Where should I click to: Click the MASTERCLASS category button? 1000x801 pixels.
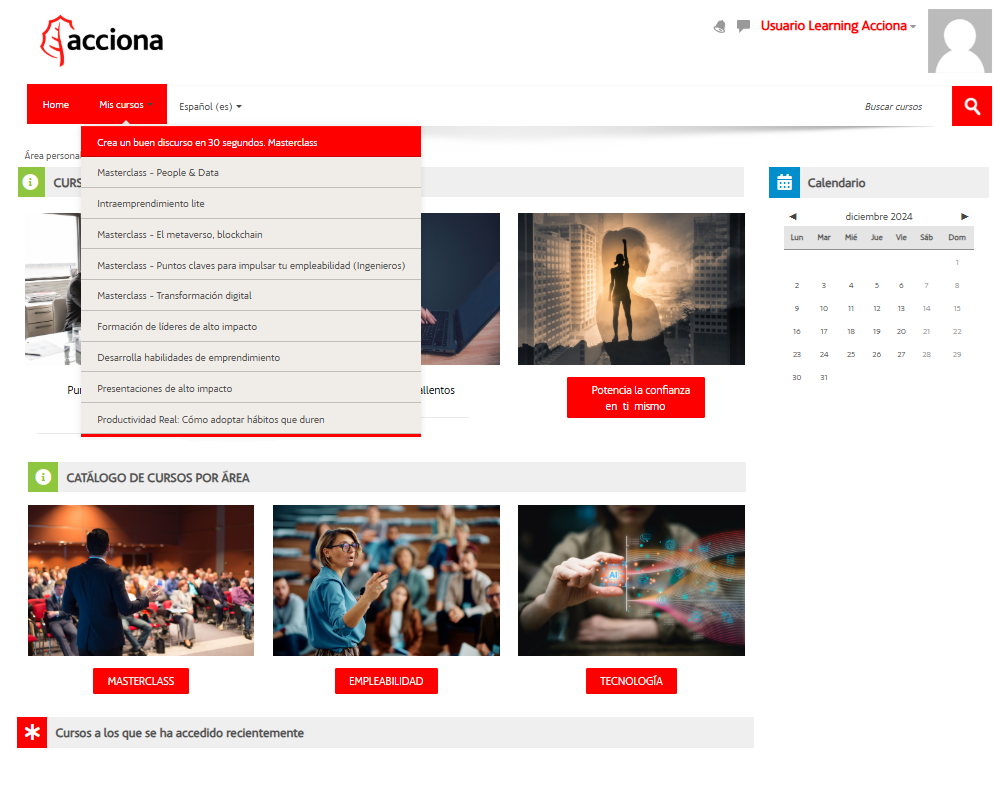(x=141, y=681)
